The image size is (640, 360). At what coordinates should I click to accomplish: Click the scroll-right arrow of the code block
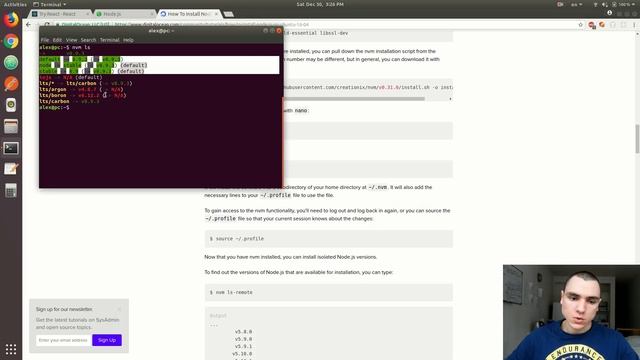click(x=450, y=99)
